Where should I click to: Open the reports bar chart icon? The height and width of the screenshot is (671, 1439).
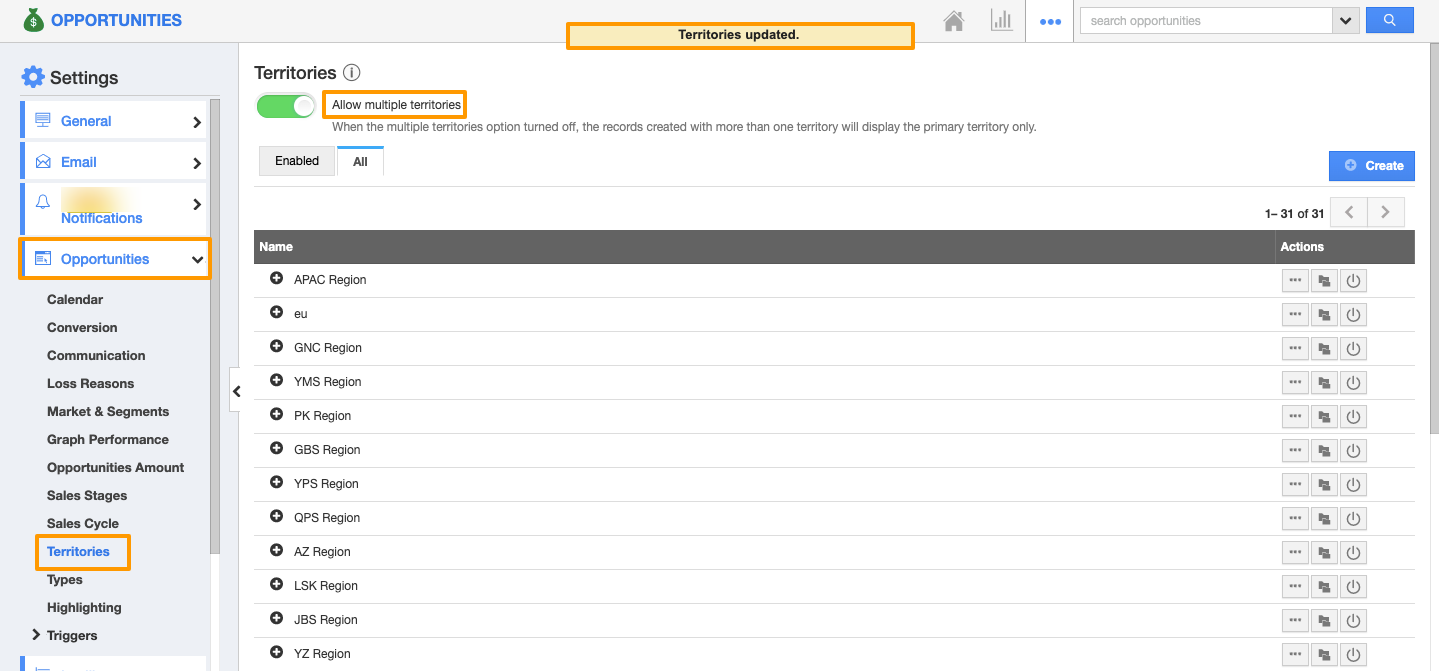click(x=1001, y=21)
